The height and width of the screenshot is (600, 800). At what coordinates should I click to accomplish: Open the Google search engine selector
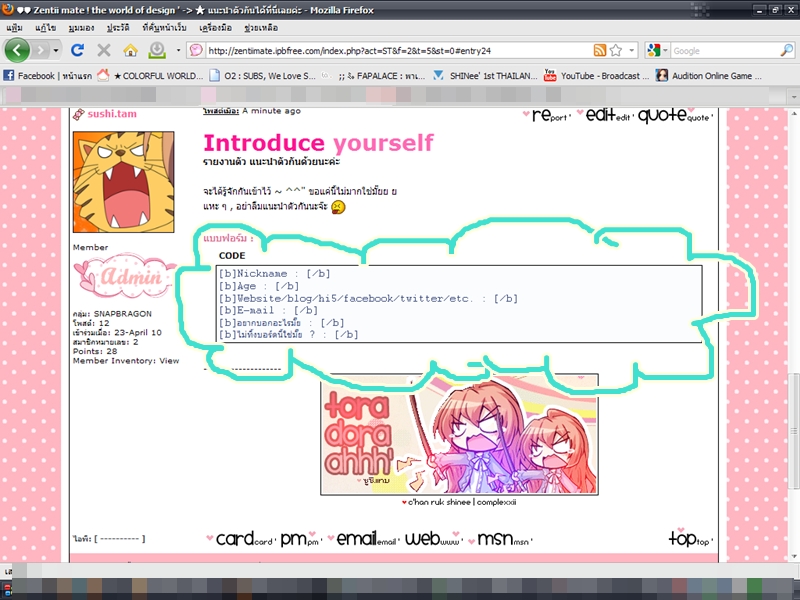pyautogui.click(x=657, y=50)
